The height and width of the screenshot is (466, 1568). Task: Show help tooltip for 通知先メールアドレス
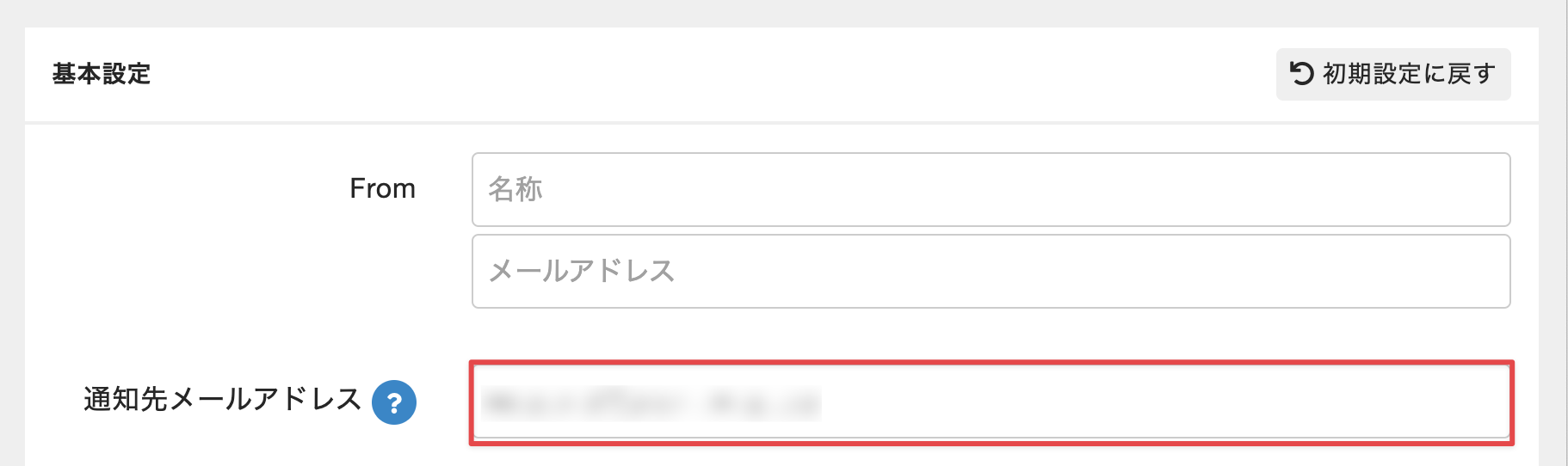coord(394,402)
